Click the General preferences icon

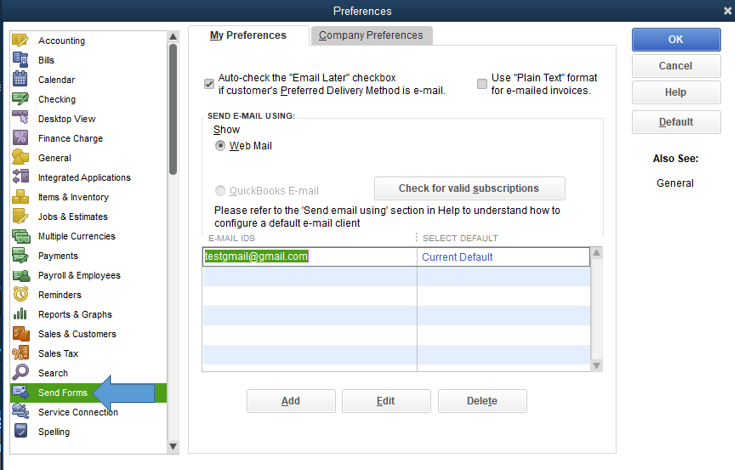(20, 157)
